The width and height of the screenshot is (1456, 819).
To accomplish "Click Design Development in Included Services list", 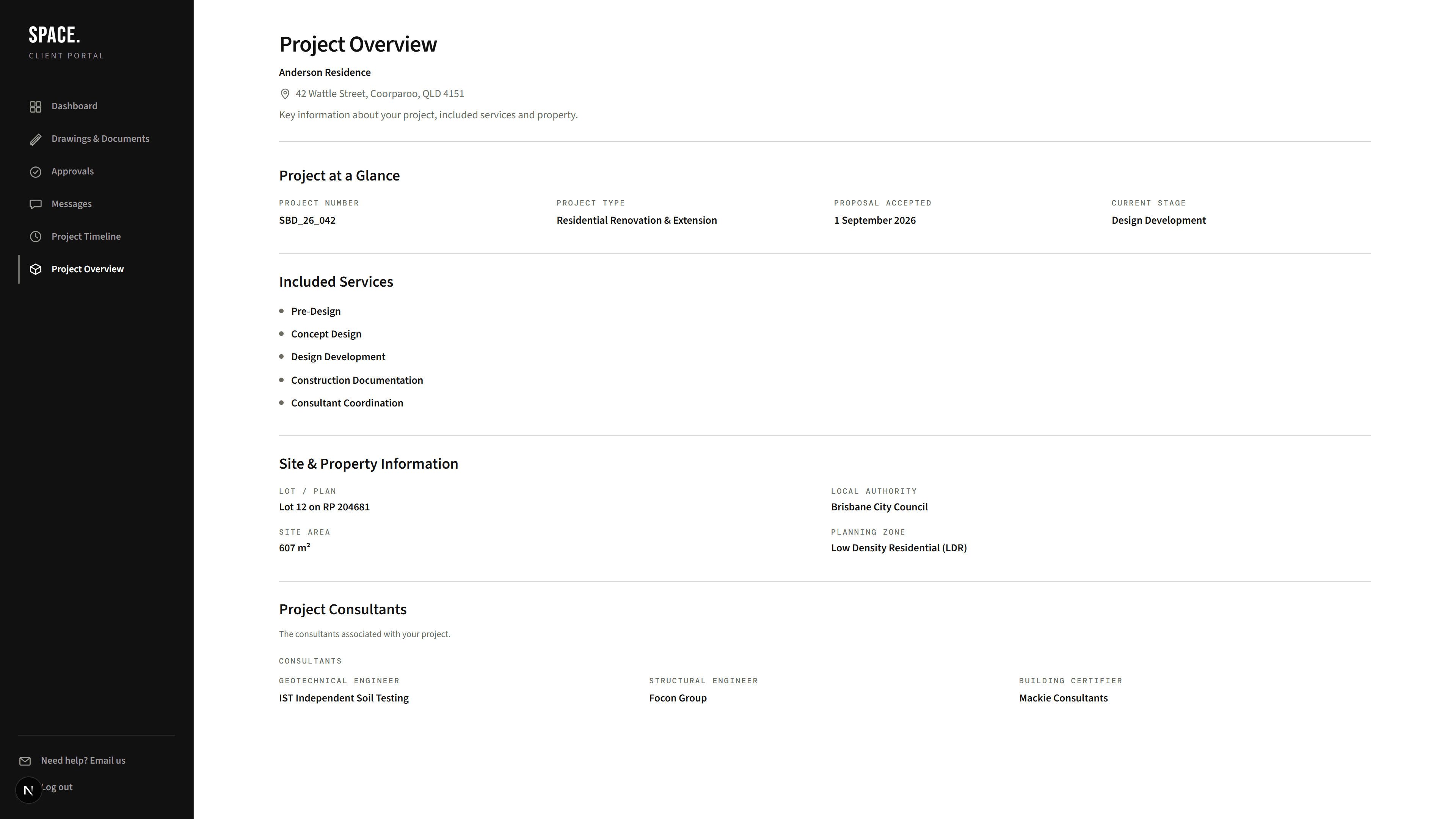I will pyautogui.click(x=338, y=357).
